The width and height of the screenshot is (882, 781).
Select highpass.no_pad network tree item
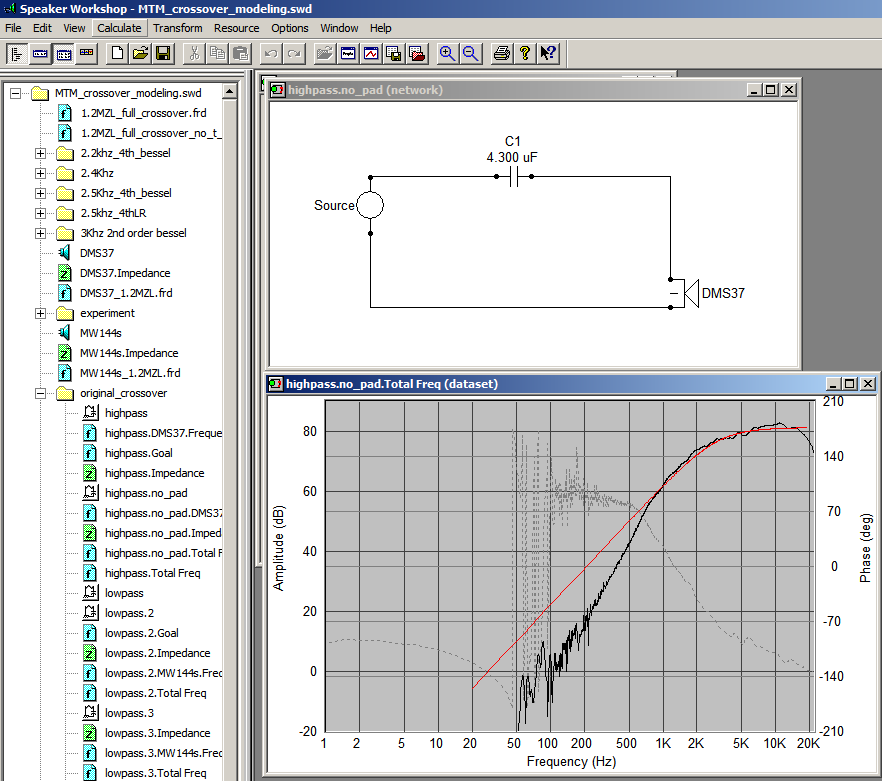146,493
